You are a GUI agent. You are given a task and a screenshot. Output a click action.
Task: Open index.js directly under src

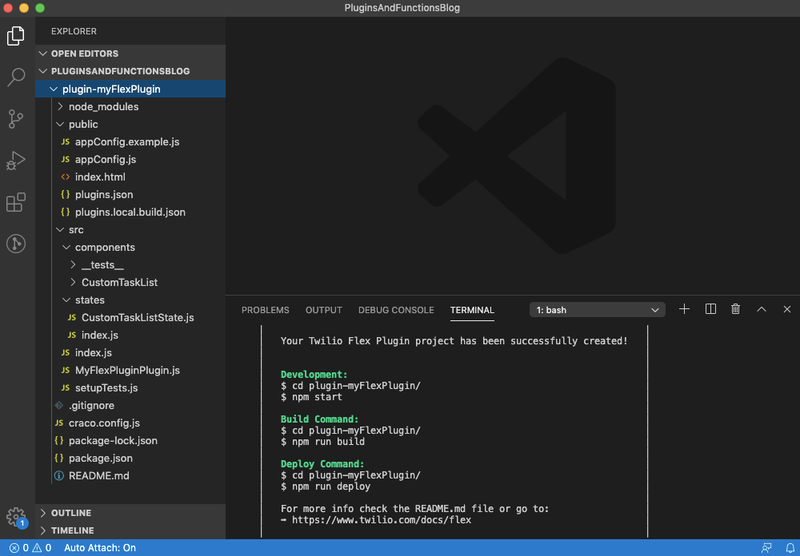[x=130, y=352]
